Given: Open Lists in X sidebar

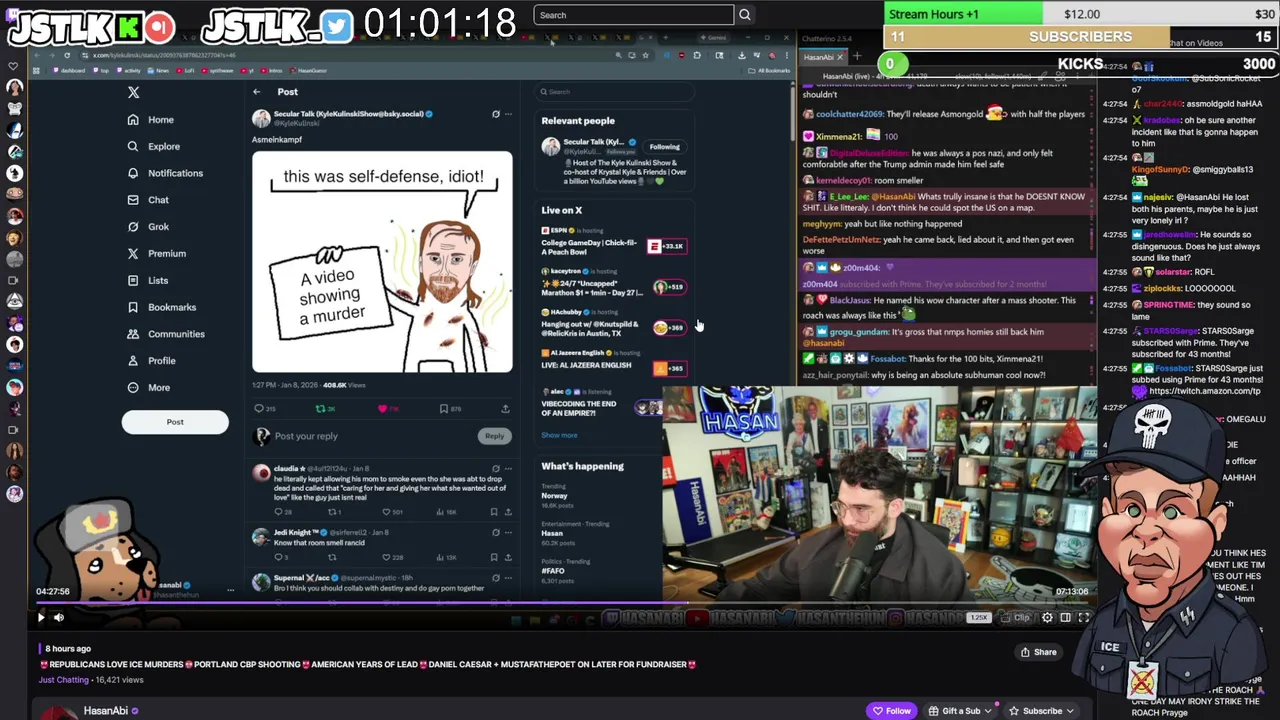Looking at the screenshot, I should (x=148, y=280).
